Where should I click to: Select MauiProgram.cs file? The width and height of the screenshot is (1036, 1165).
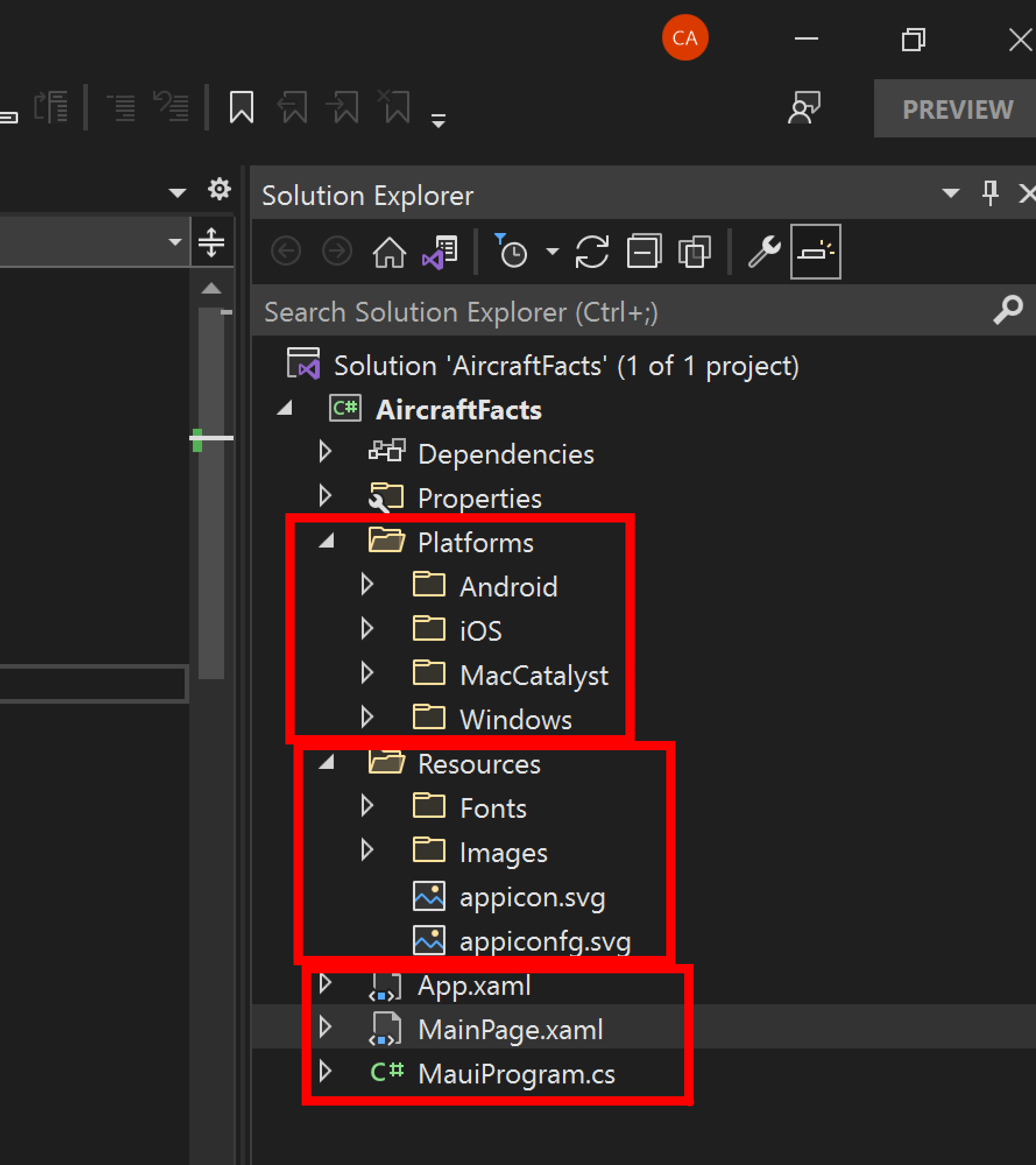tap(517, 1074)
